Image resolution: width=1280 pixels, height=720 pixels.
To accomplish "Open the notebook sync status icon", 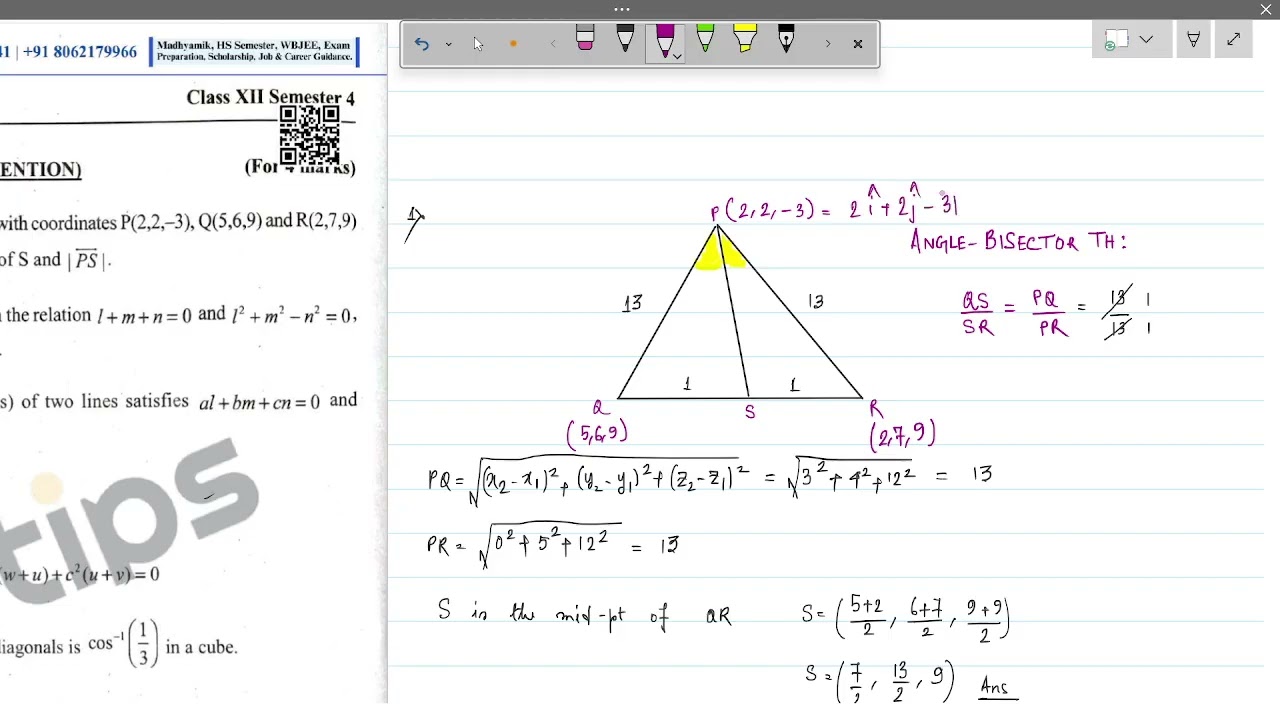I will 1116,40.
